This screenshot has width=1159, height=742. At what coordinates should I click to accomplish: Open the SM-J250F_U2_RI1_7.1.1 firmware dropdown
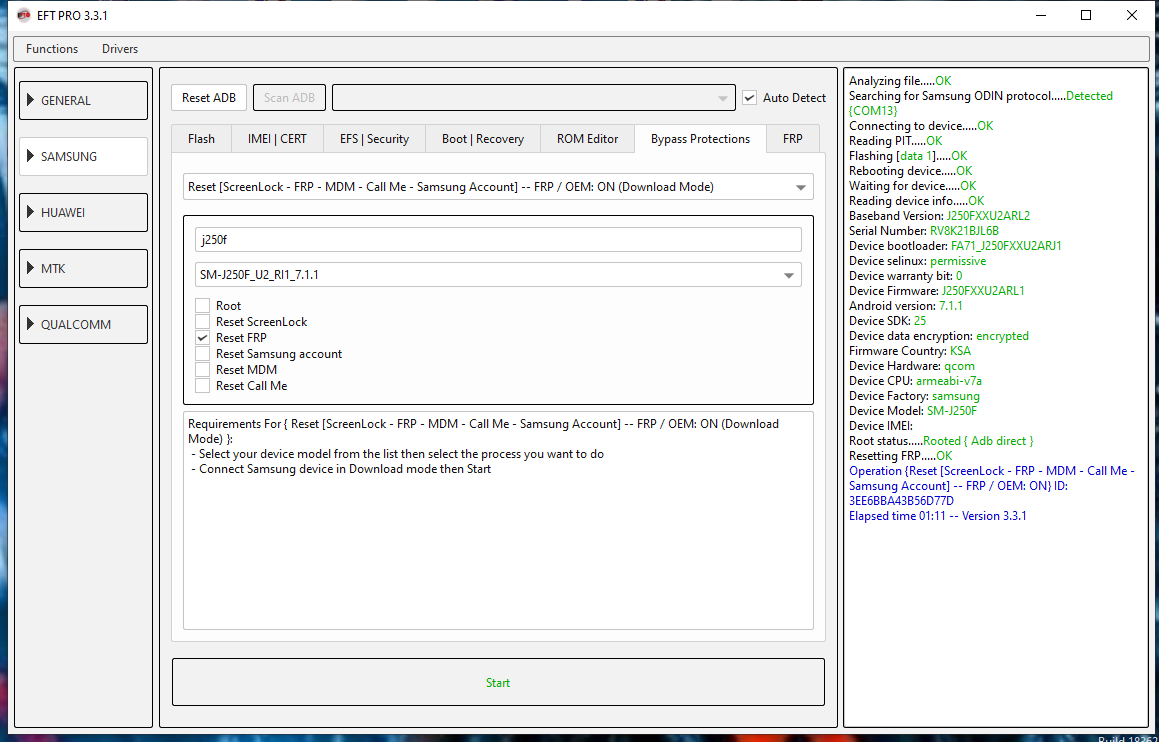click(498, 275)
